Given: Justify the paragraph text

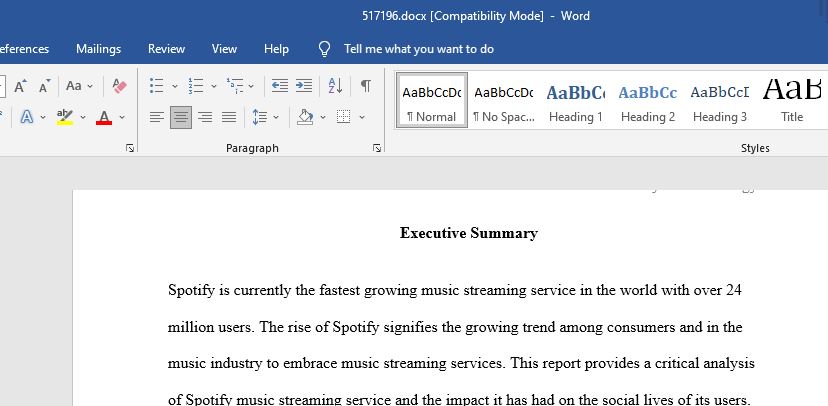Looking at the screenshot, I should pyautogui.click(x=229, y=117).
